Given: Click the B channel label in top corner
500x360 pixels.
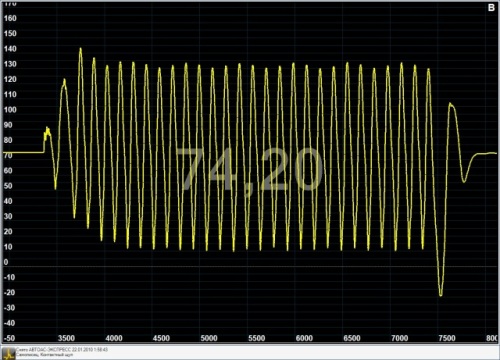Looking at the screenshot, I should 491,8.
